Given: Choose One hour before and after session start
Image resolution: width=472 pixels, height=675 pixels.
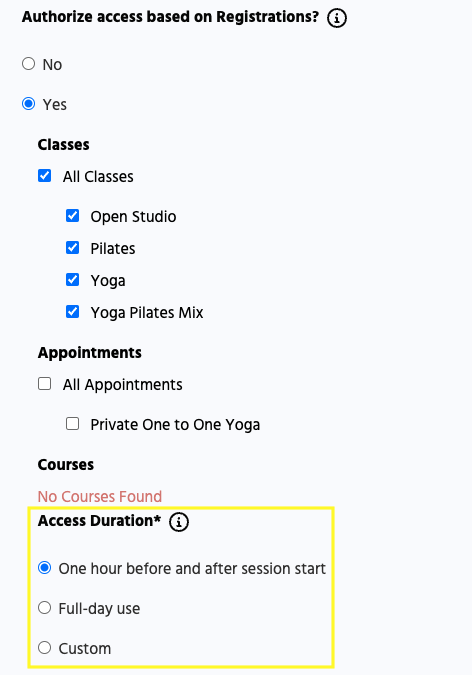Looking at the screenshot, I should [x=44, y=568].
